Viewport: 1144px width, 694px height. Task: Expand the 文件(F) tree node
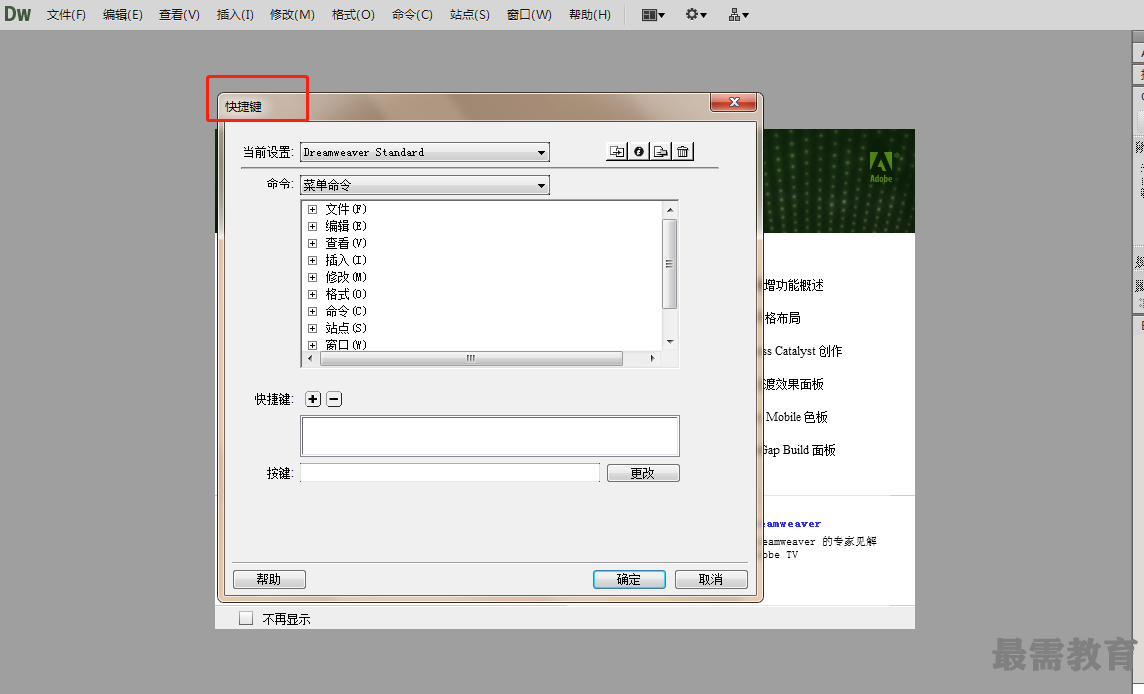312,209
